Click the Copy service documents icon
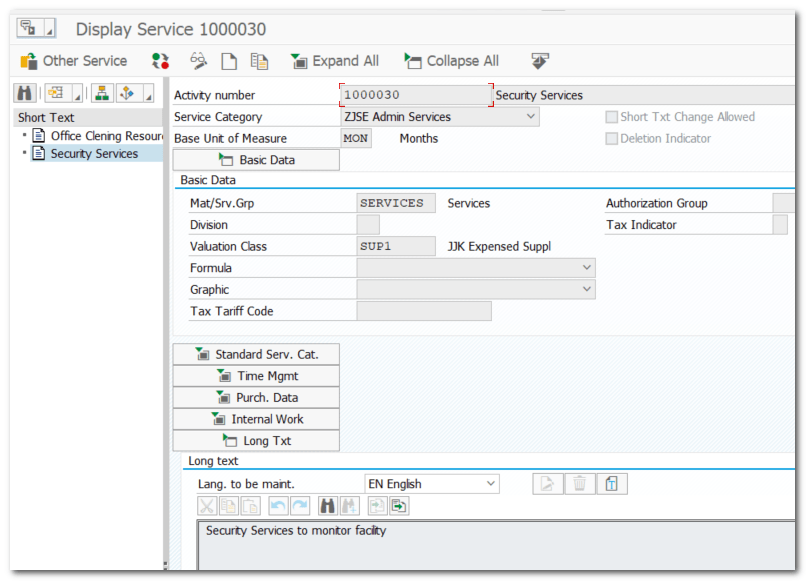806x581 pixels. tap(259, 61)
